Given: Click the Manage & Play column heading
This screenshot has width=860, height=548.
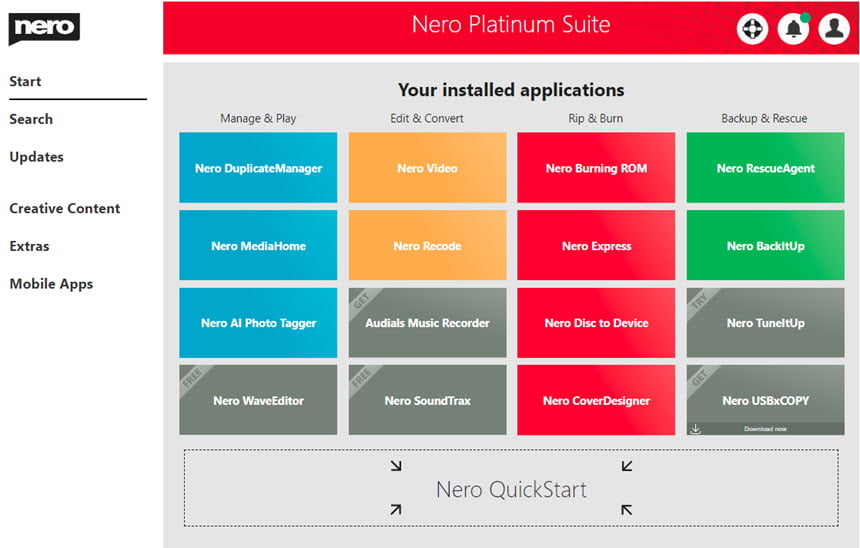Looking at the screenshot, I should 258,118.
